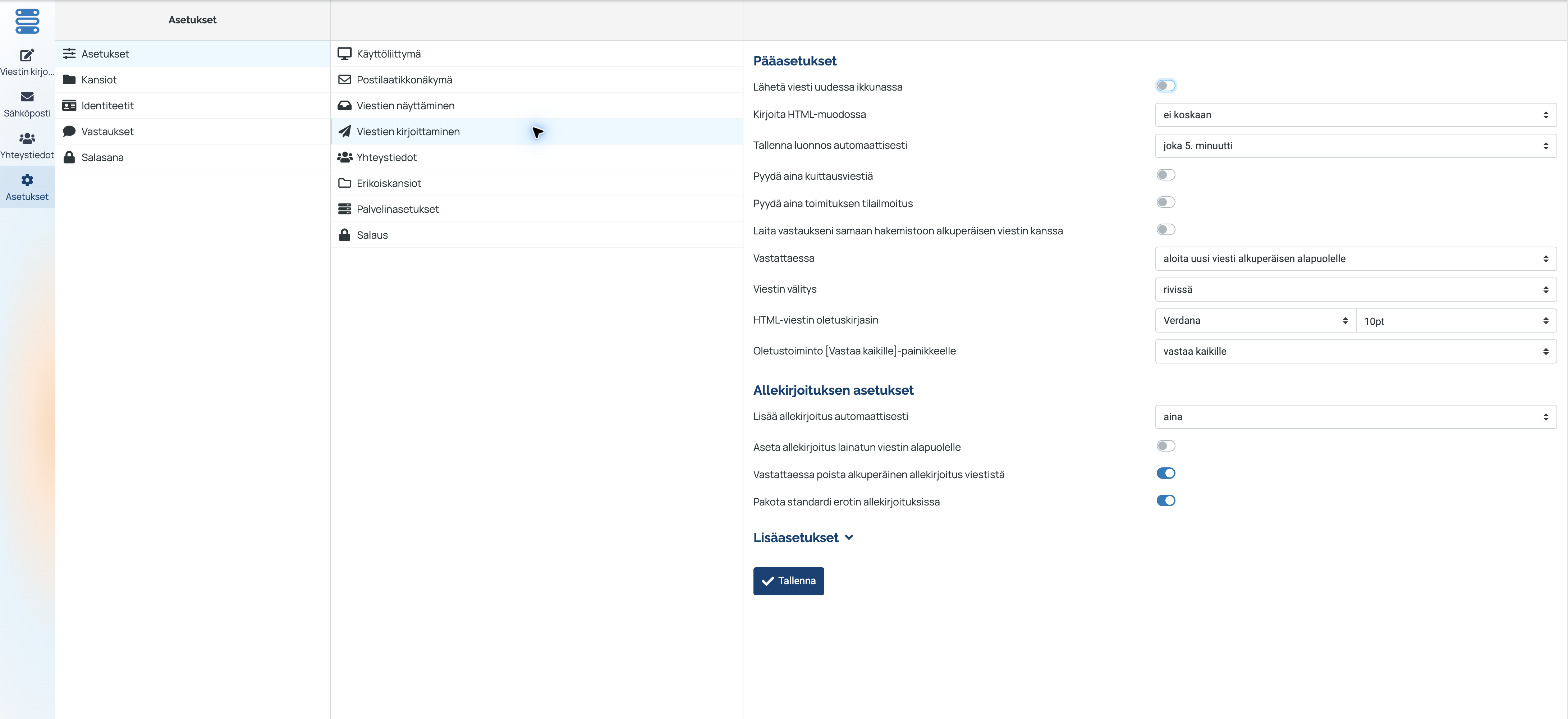
Task: Select Identiteetit in the settings list
Action: (x=192, y=105)
